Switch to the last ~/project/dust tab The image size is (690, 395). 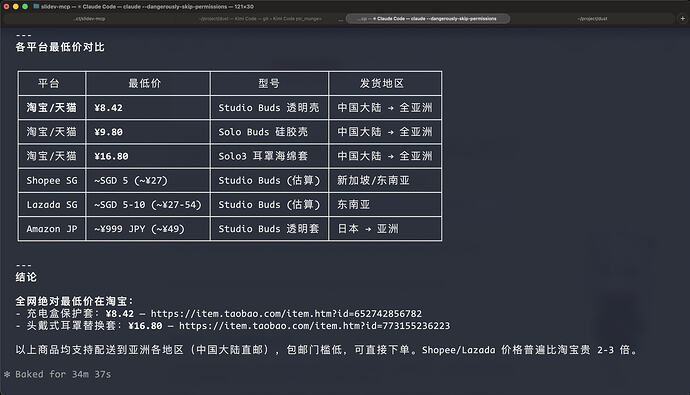[593, 18]
